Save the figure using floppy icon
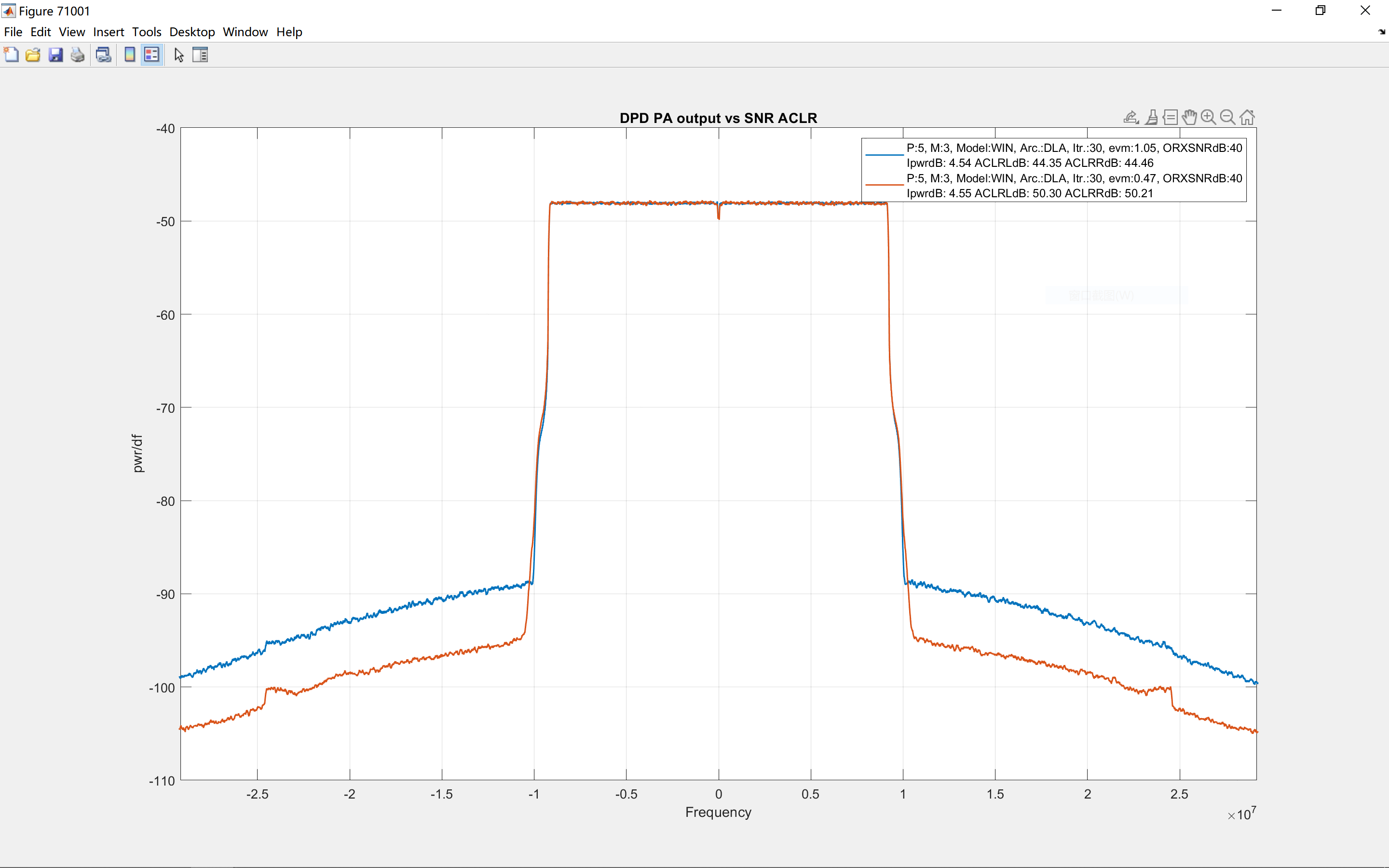1389x868 pixels. (x=55, y=55)
